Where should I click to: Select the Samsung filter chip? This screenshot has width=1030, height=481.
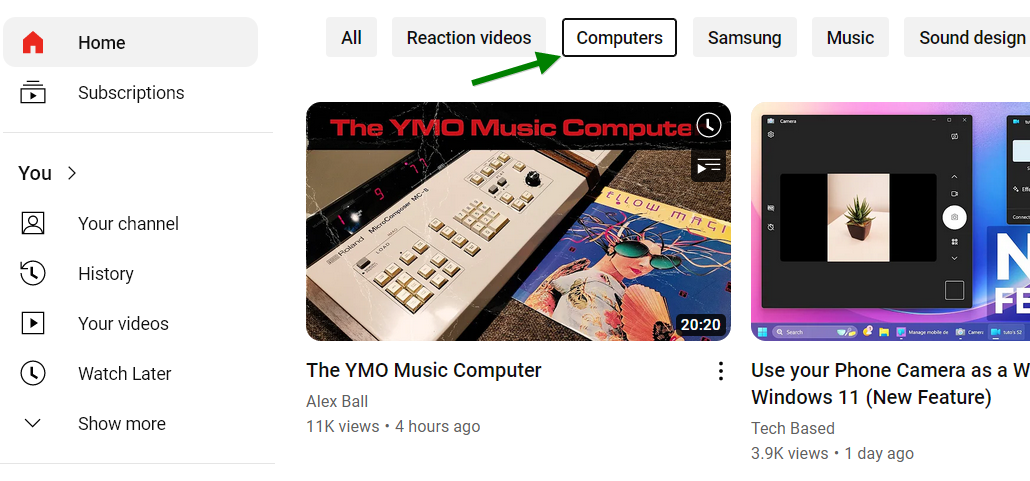click(x=745, y=37)
